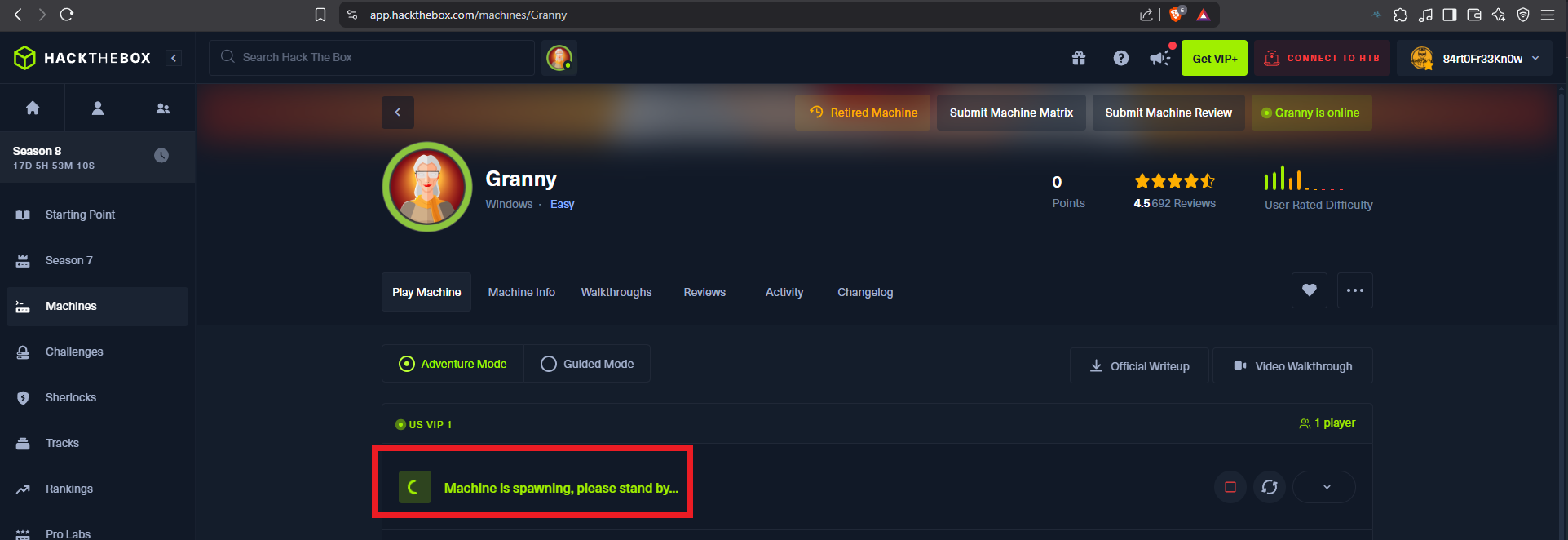The width and height of the screenshot is (1568, 540).
Task: Click the VPN shield icon in toolbar
Action: coord(1523,15)
